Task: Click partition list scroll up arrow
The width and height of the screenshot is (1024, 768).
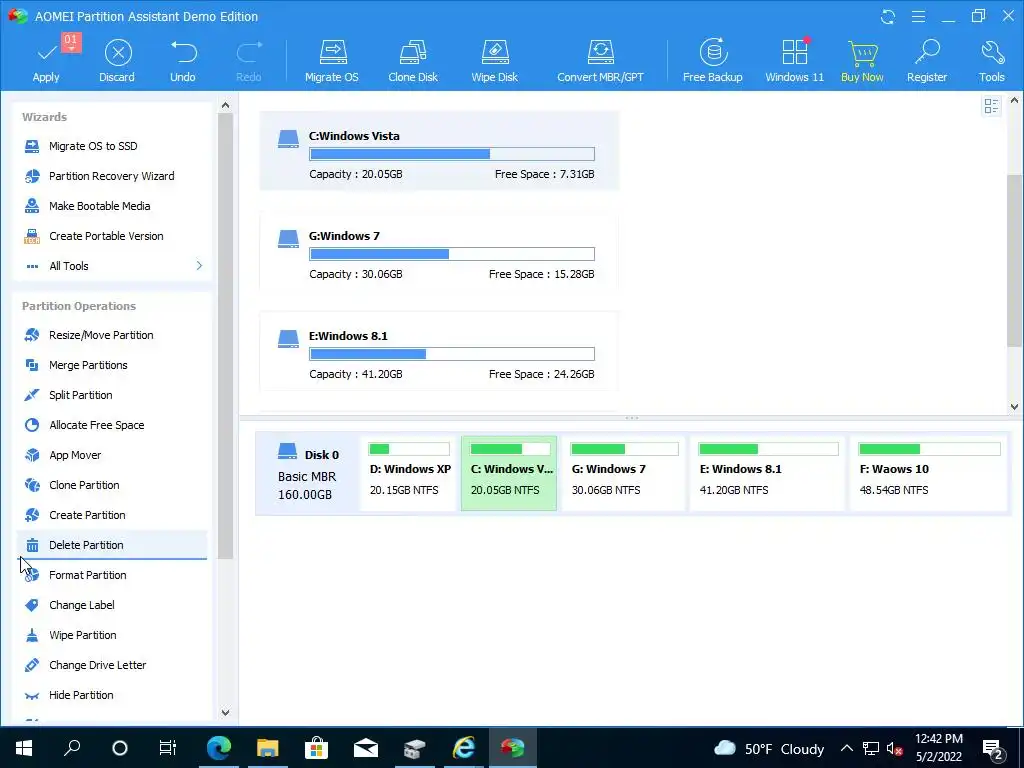Action: point(1014,101)
